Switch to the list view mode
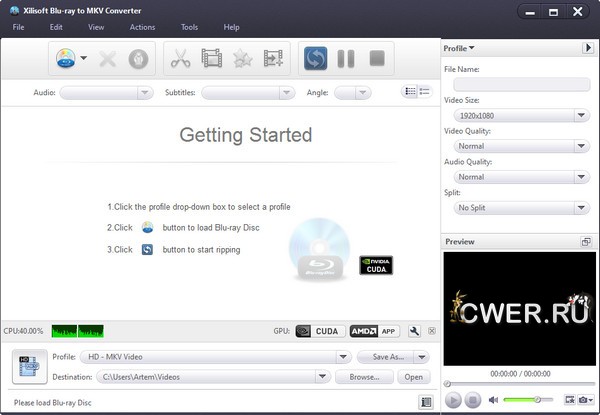 tap(409, 92)
